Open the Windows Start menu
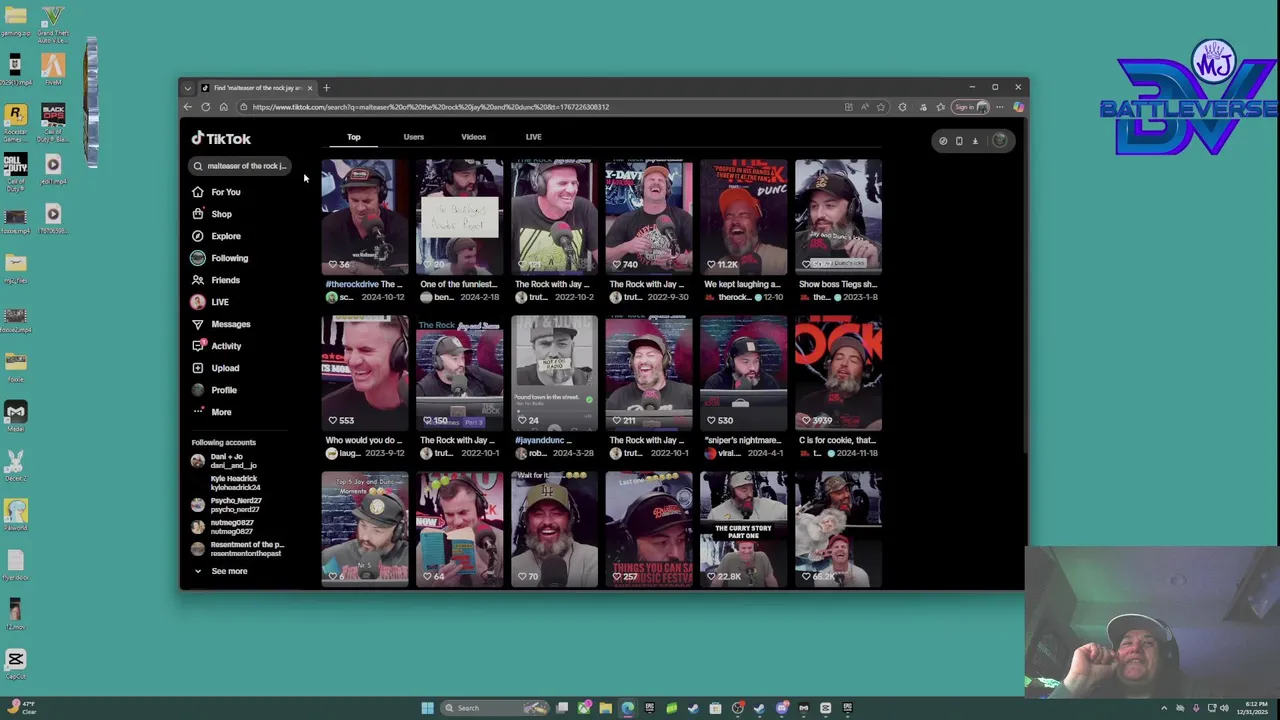1280x720 pixels. (x=427, y=708)
